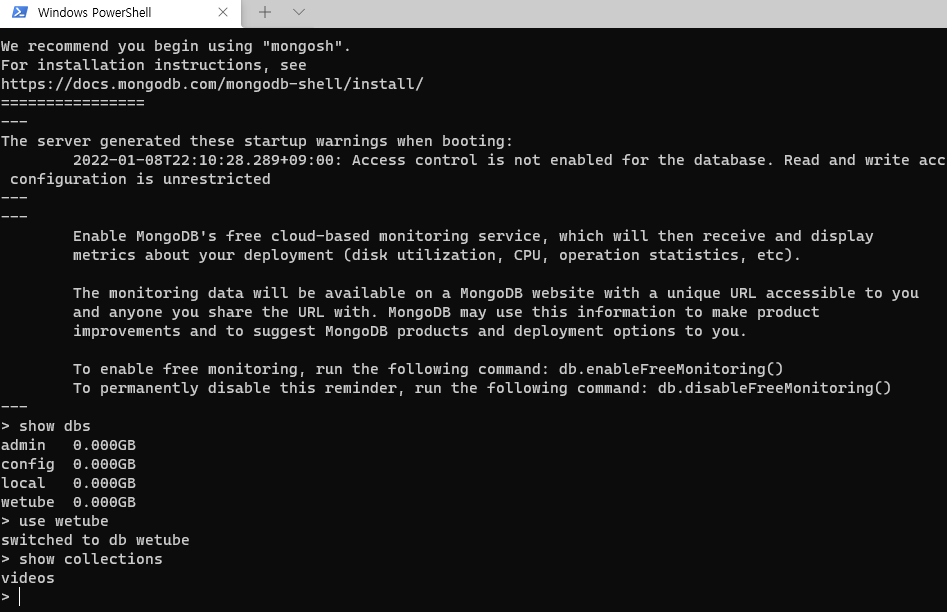The width and height of the screenshot is (947, 612).
Task: Click the "switched to db wetube" output
Action: point(95,540)
